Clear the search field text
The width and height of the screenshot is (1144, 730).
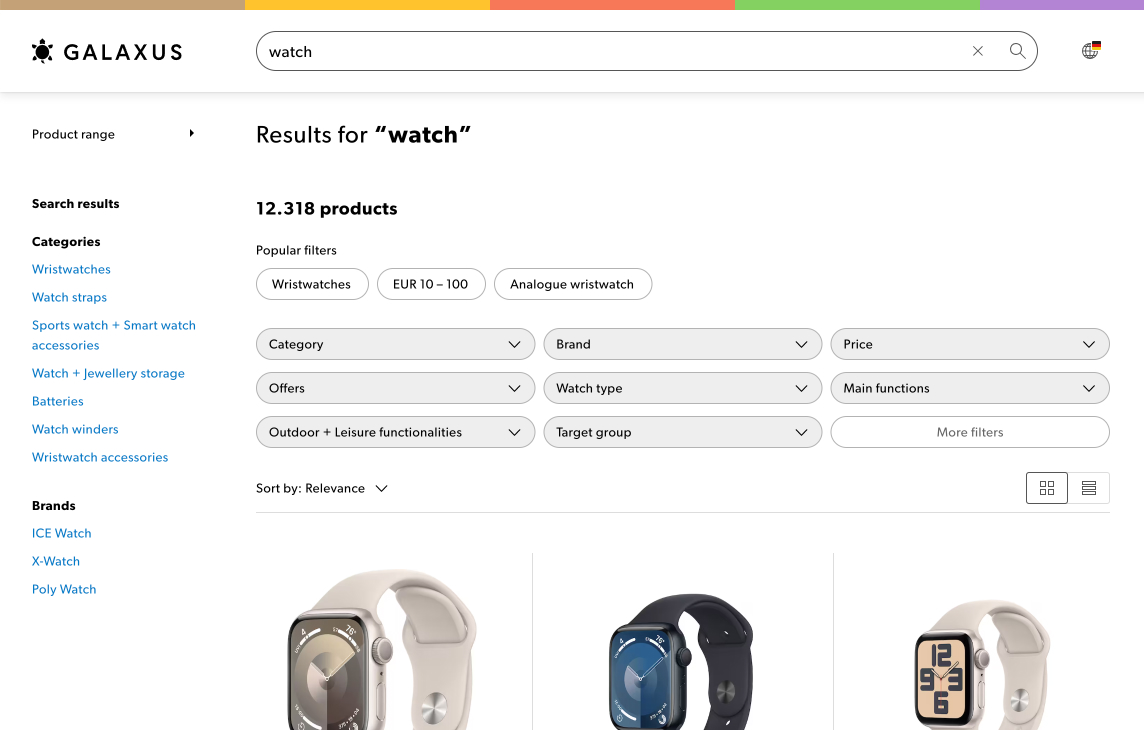[x=978, y=51]
